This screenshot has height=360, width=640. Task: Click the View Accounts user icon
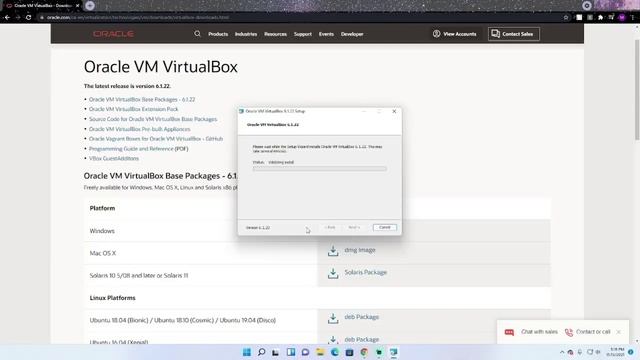(x=436, y=34)
